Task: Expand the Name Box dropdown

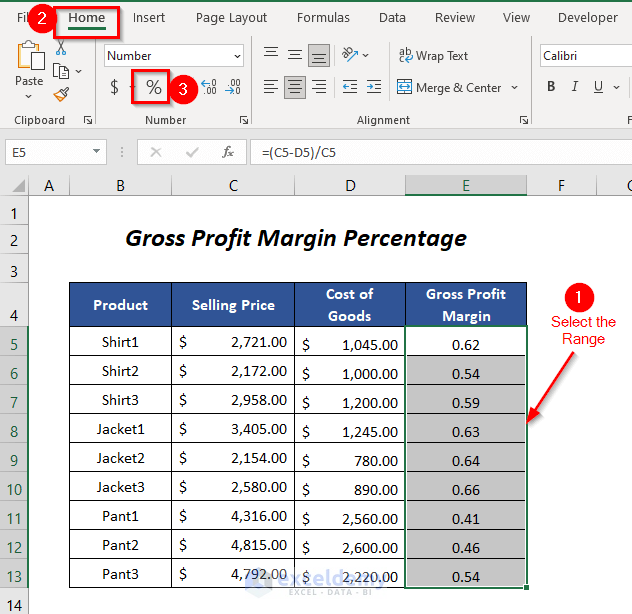Action: [96, 152]
